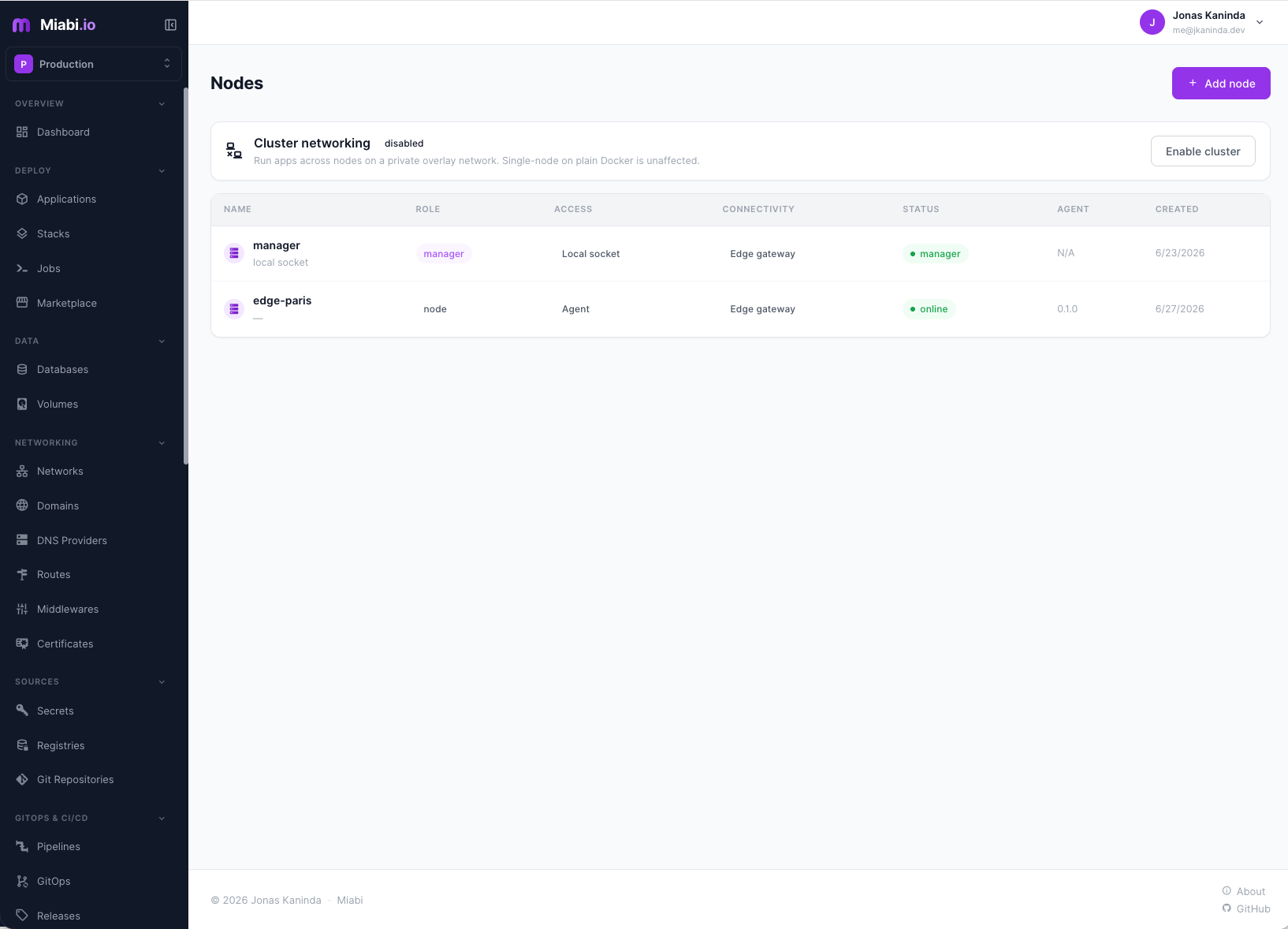This screenshot has width=1288, height=929.
Task: Click the Routes signpost icon
Action: tap(22, 575)
